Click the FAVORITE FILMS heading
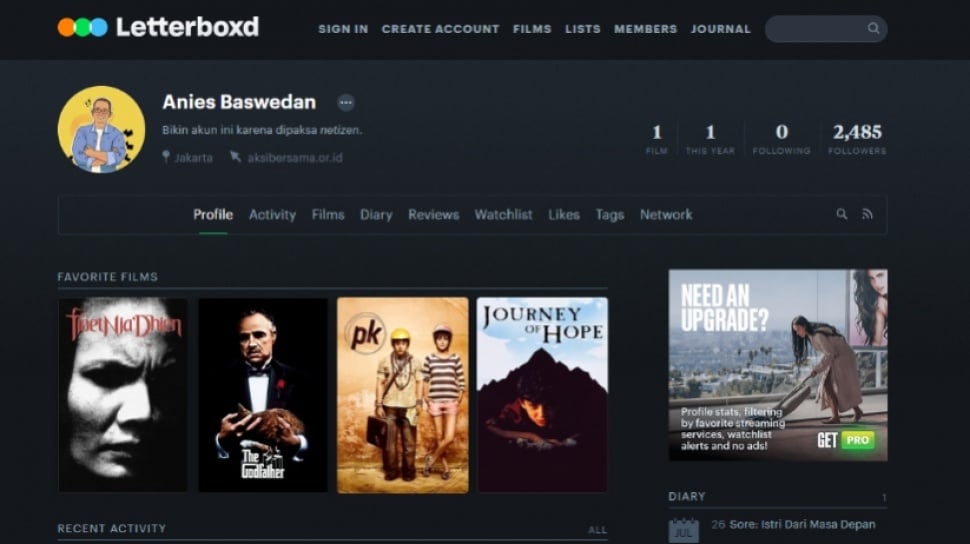This screenshot has height=544, width=970. pyautogui.click(x=108, y=277)
